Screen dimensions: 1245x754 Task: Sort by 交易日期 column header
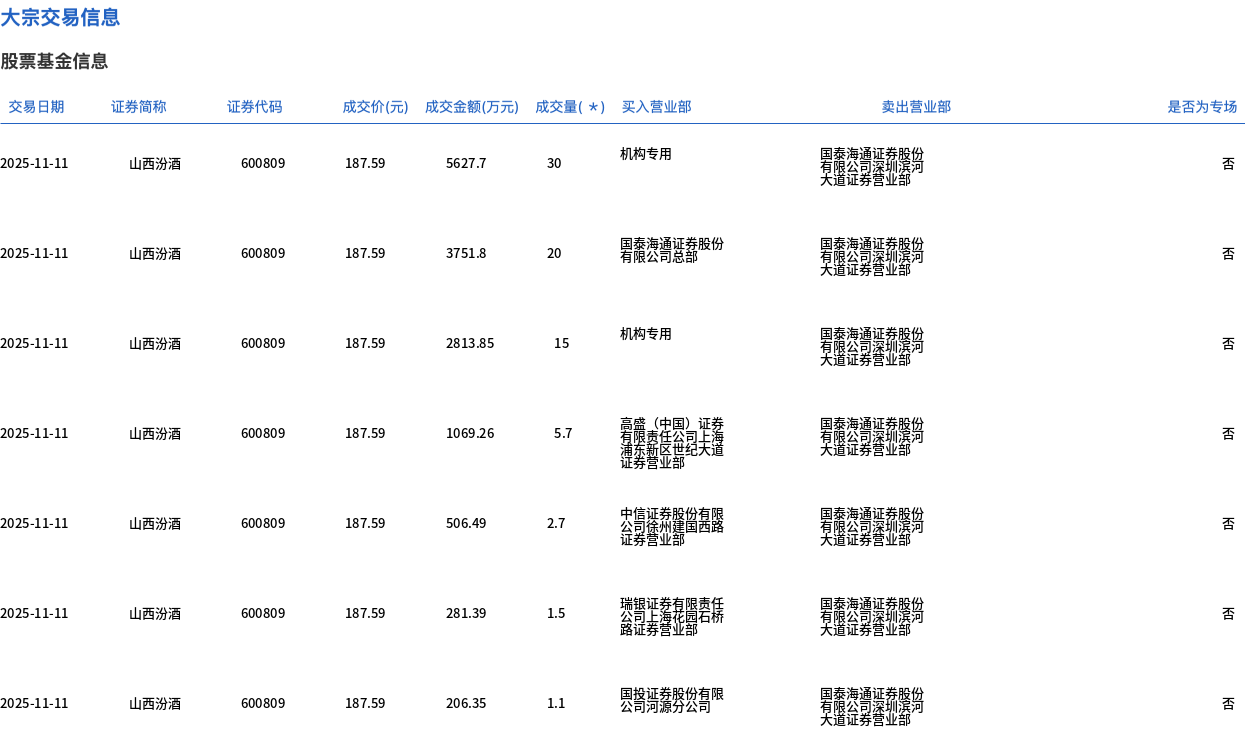pyautogui.click(x=36, y=107)
